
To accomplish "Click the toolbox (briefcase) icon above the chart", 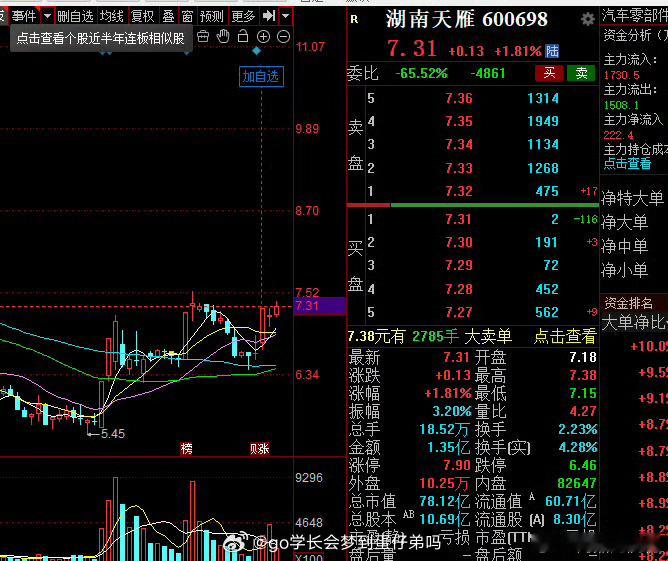I will [x=203, y=37].
